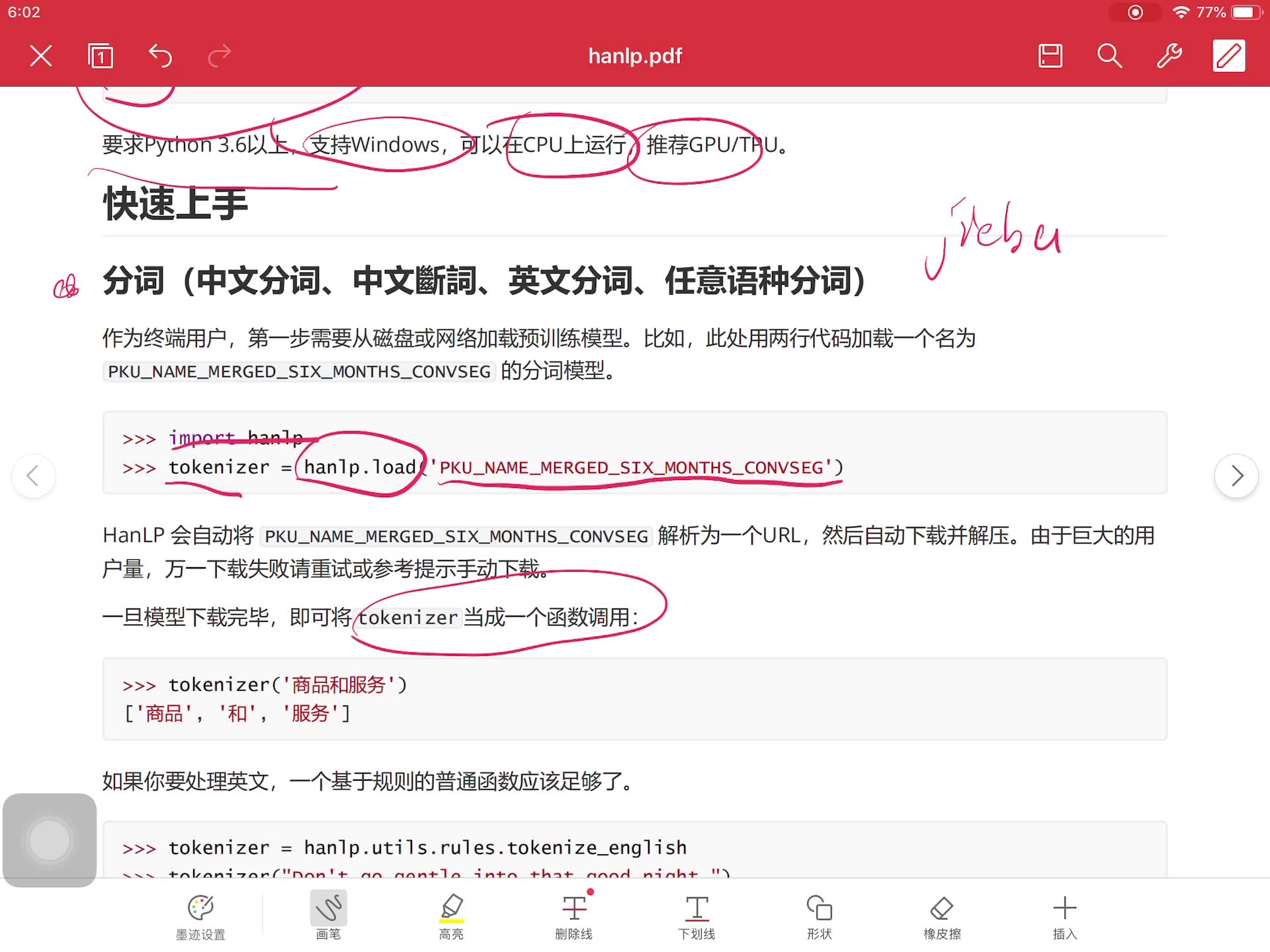Tap the code output ['商品', '和', '服务']
1270x952 pixels.
coord(237,713)
